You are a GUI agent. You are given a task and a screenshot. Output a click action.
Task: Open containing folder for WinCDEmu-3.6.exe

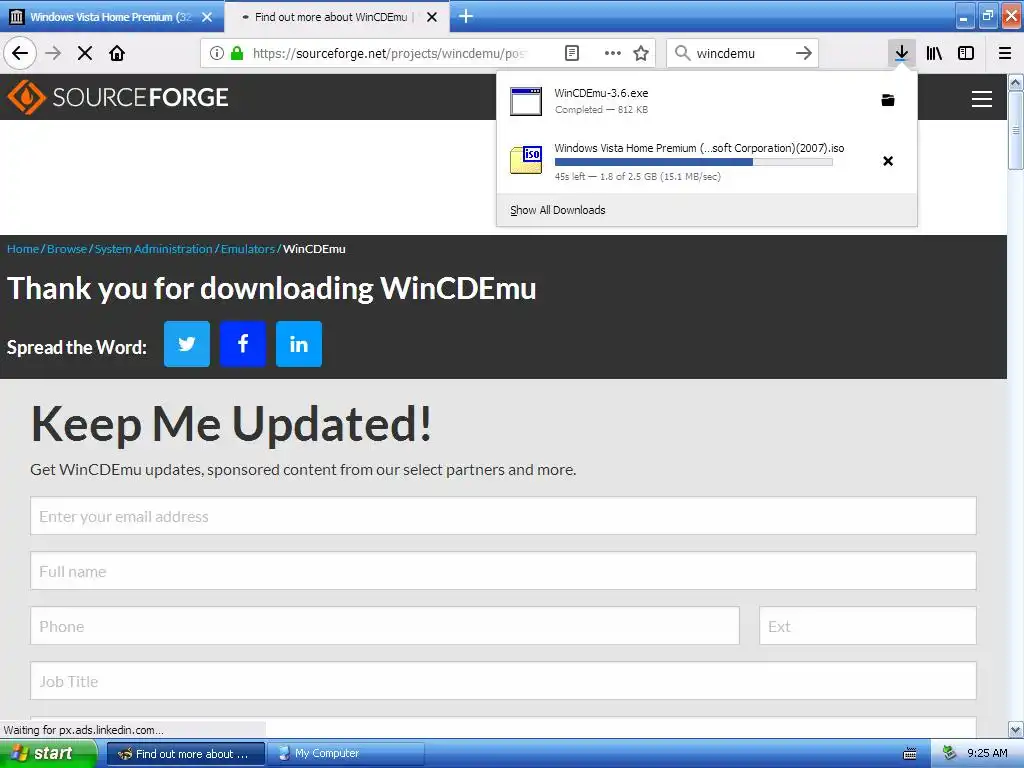888,100
